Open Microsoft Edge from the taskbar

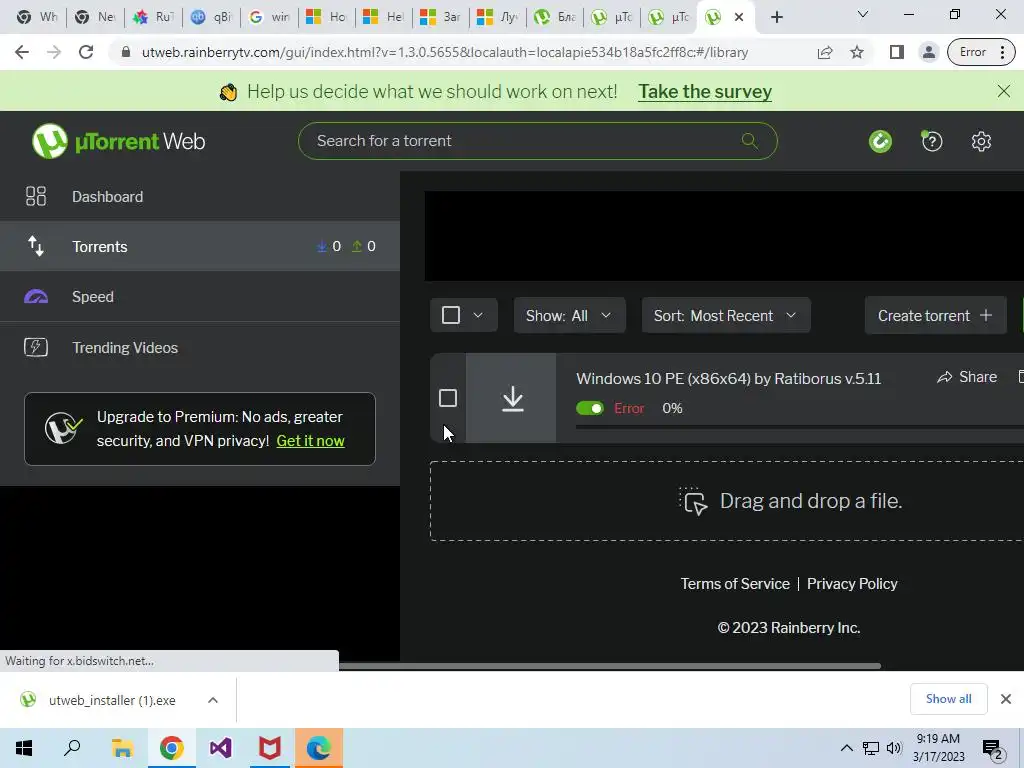click(319, 748)
